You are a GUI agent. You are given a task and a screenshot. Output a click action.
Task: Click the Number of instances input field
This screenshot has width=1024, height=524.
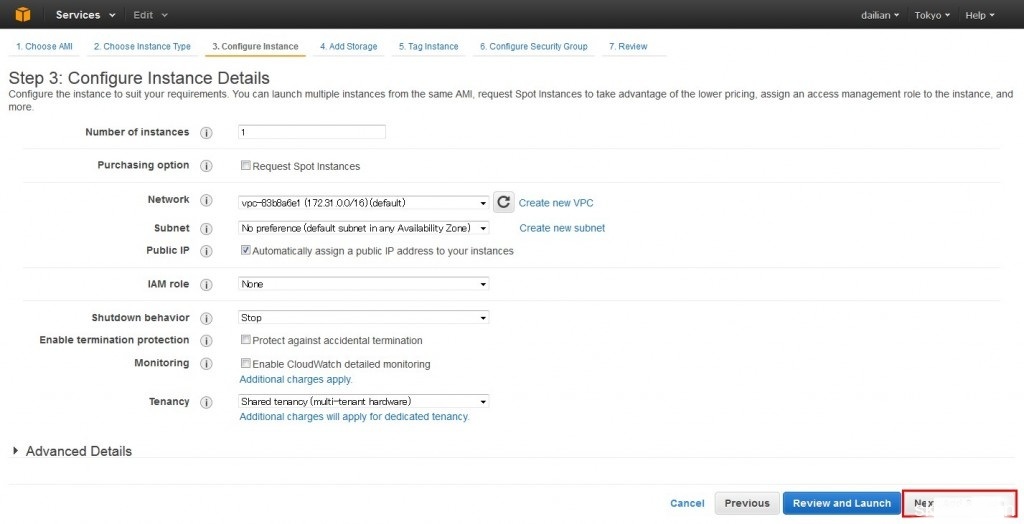click(x=312, y=132)
